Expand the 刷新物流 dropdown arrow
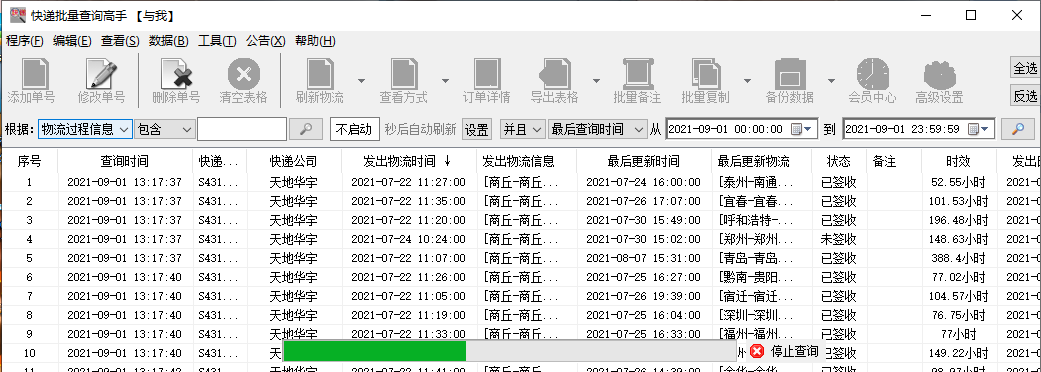 pos(361,81)
